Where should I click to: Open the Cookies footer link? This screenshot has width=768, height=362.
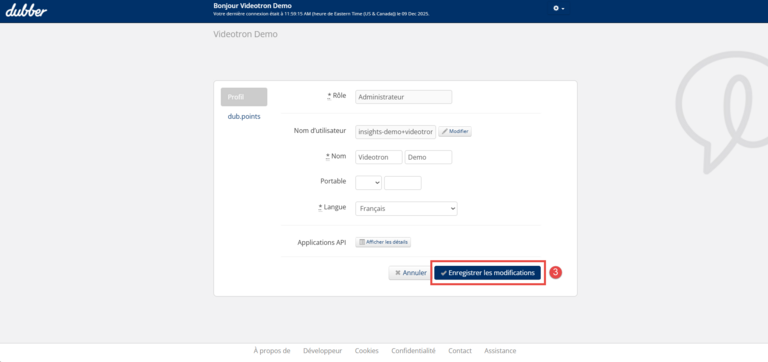366,351
